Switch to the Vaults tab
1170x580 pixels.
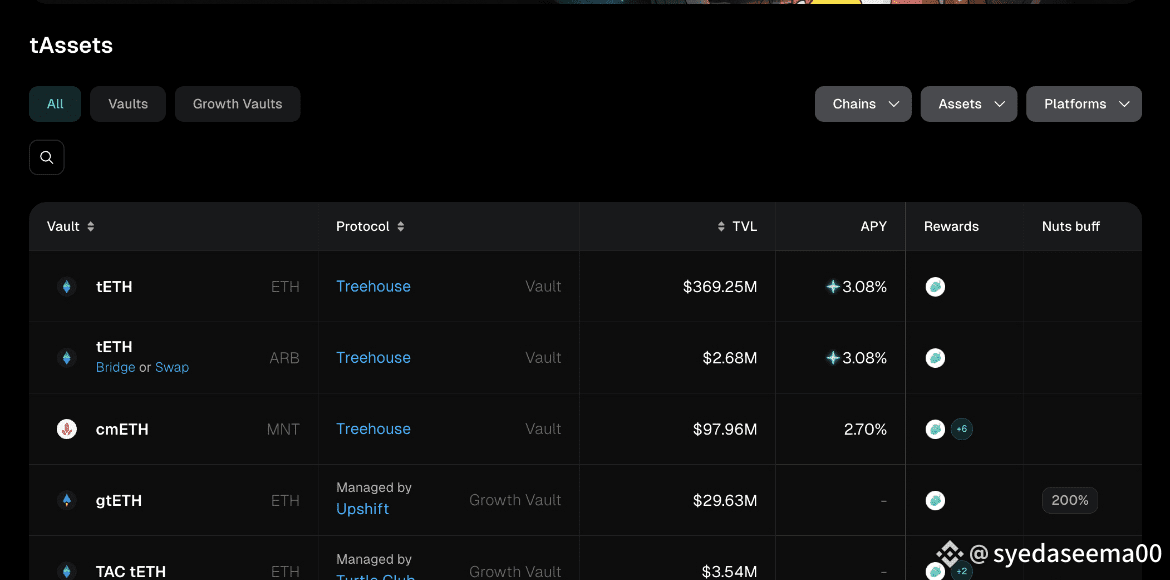(x=128, y=104)
